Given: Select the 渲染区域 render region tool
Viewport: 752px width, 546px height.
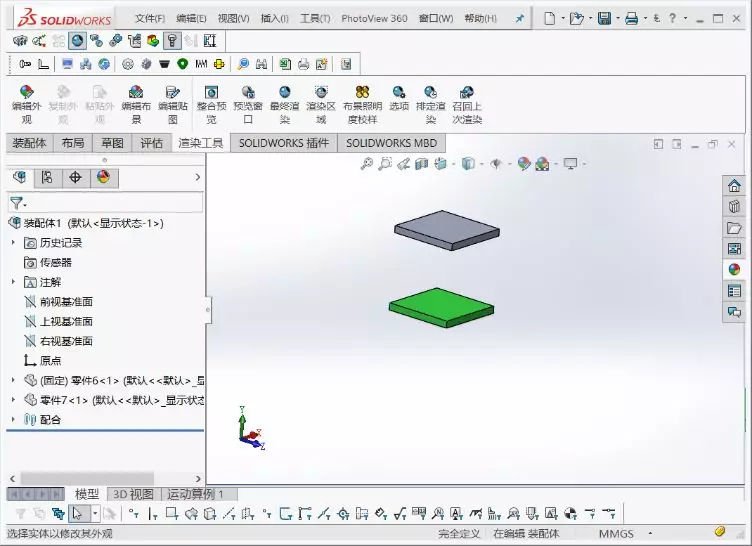Looking at the screenshot, I should (321, 105).
